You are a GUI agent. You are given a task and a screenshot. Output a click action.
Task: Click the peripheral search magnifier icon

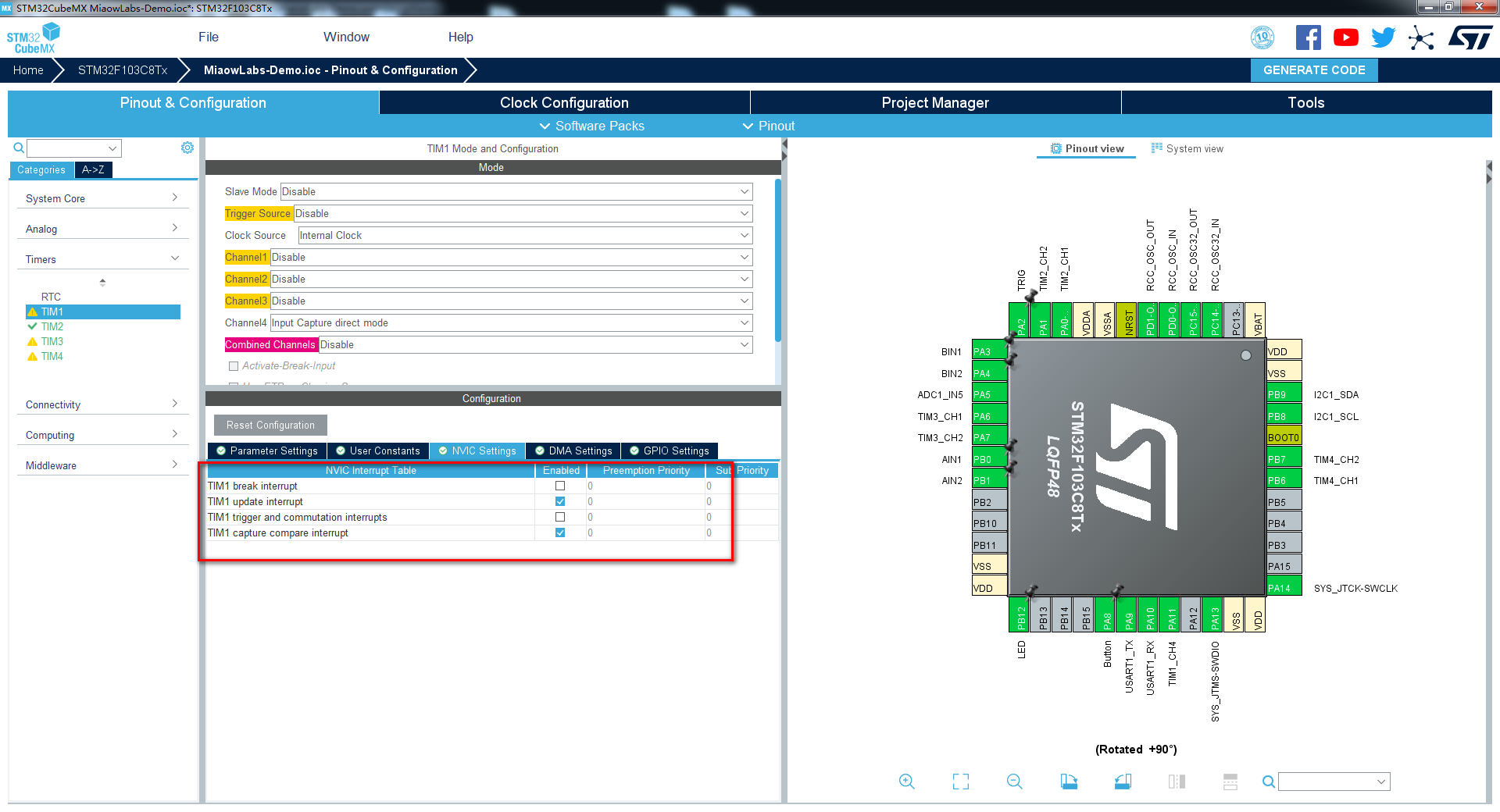click(x=19, y=148)
